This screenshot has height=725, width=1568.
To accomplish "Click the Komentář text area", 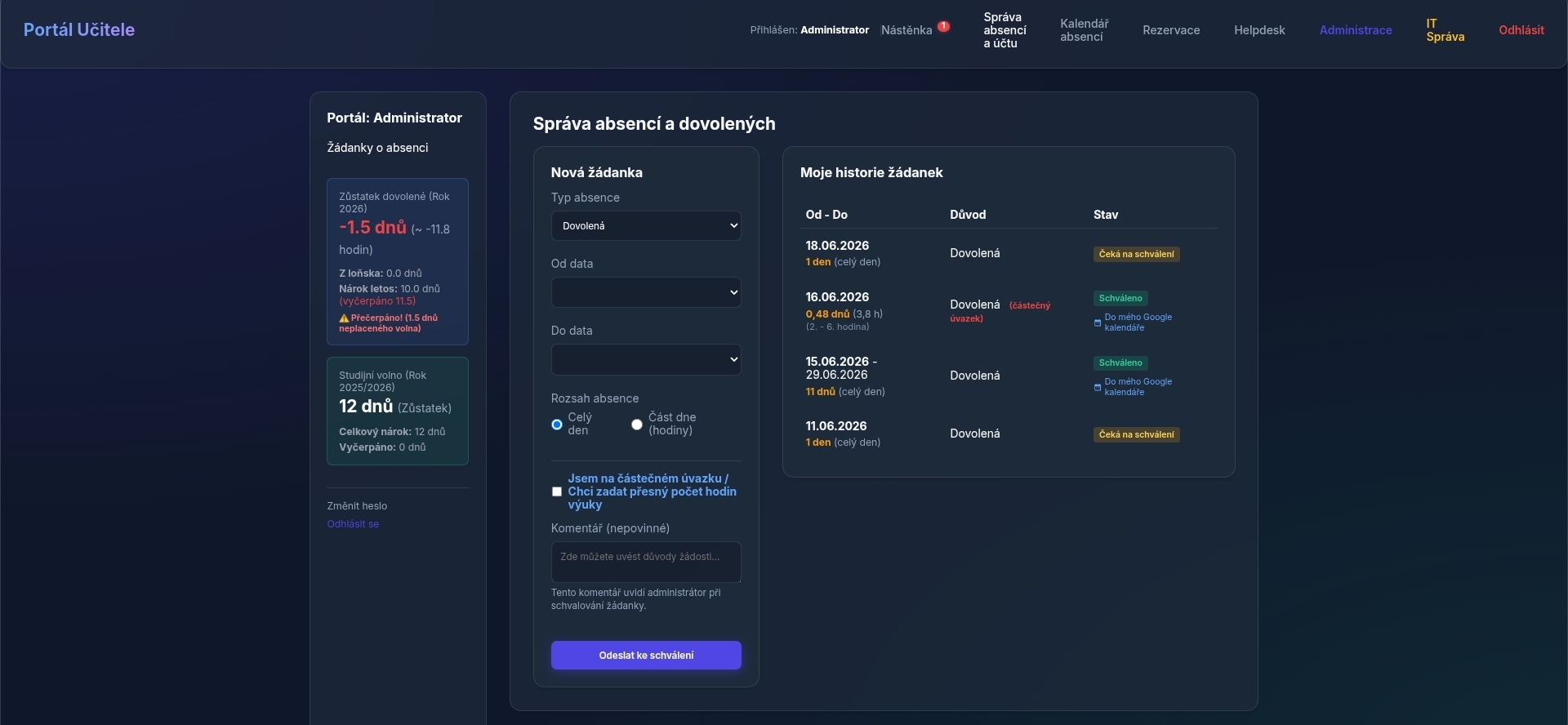I will pyautogui.click(x=646, y=562).
